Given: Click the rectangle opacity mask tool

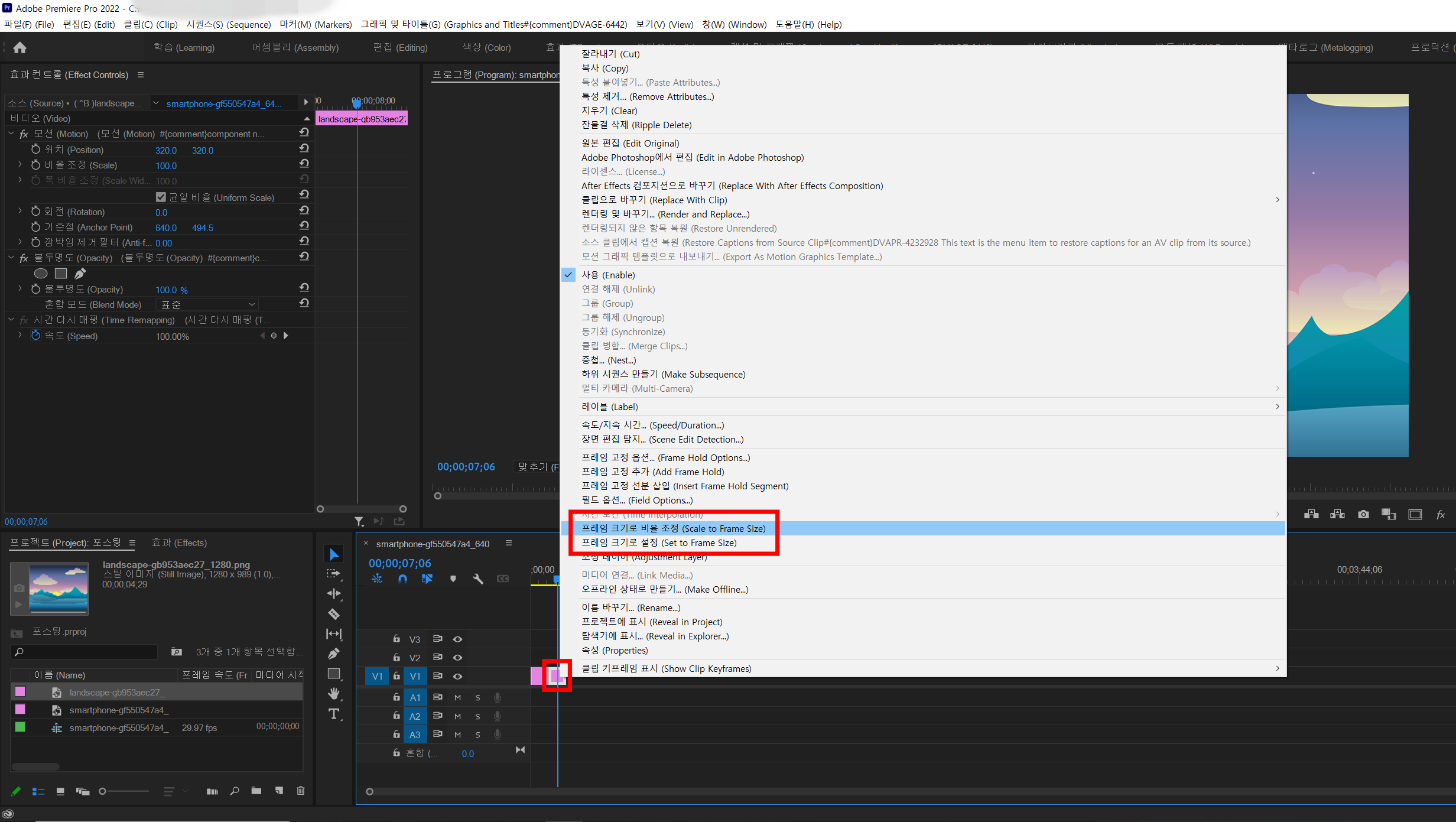Looking at the screenshot, I should click(x=61, y=273).
